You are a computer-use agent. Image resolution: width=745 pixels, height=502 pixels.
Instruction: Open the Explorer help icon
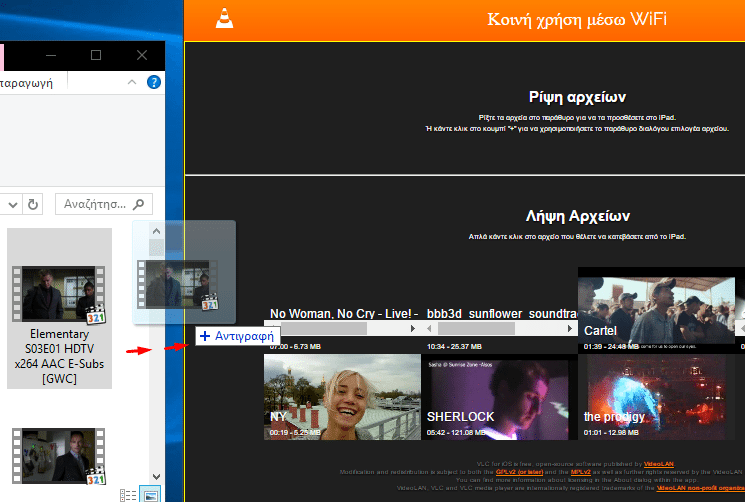[153, 82]
